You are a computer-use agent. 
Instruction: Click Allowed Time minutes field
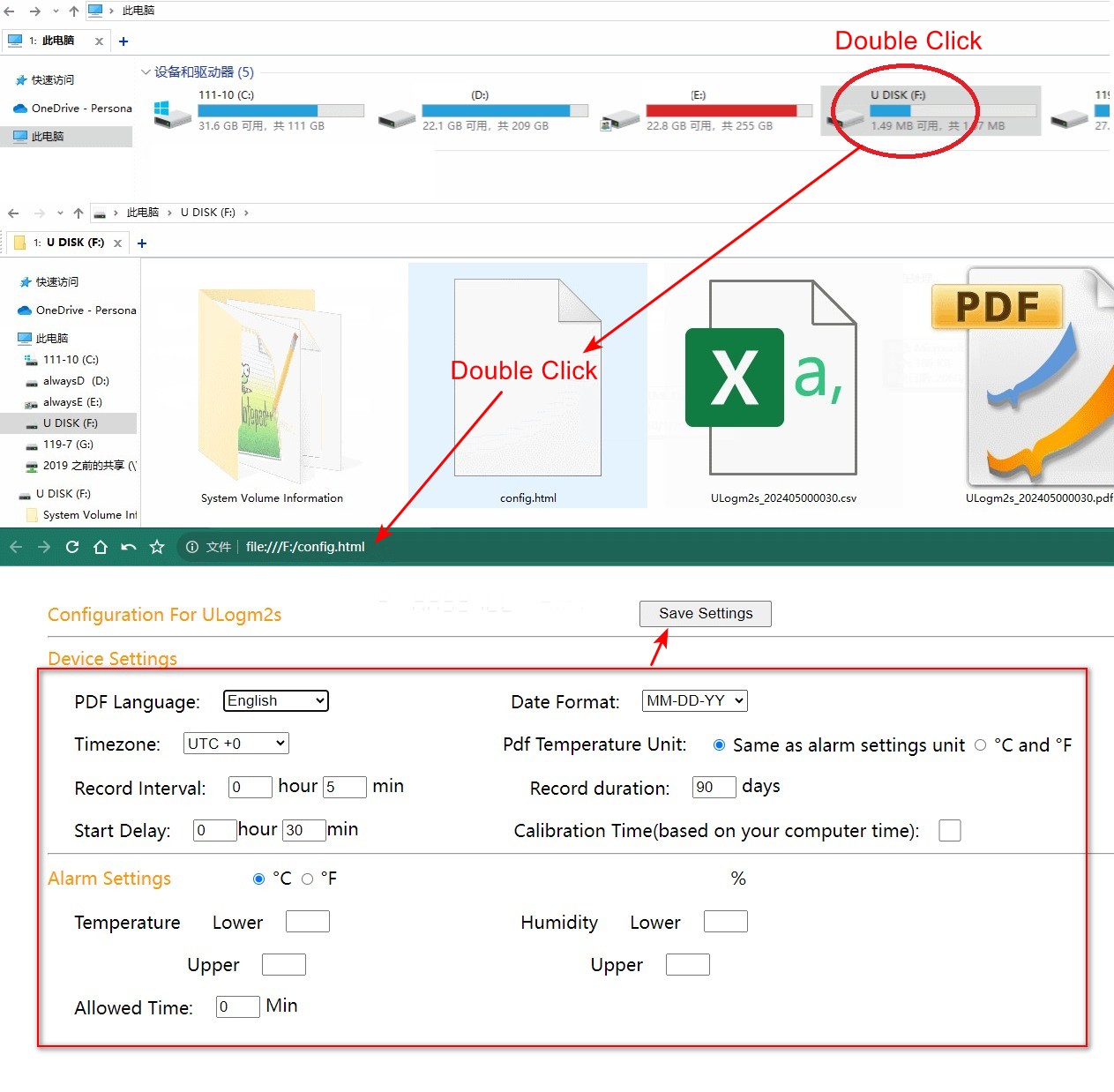[238, 1006]
